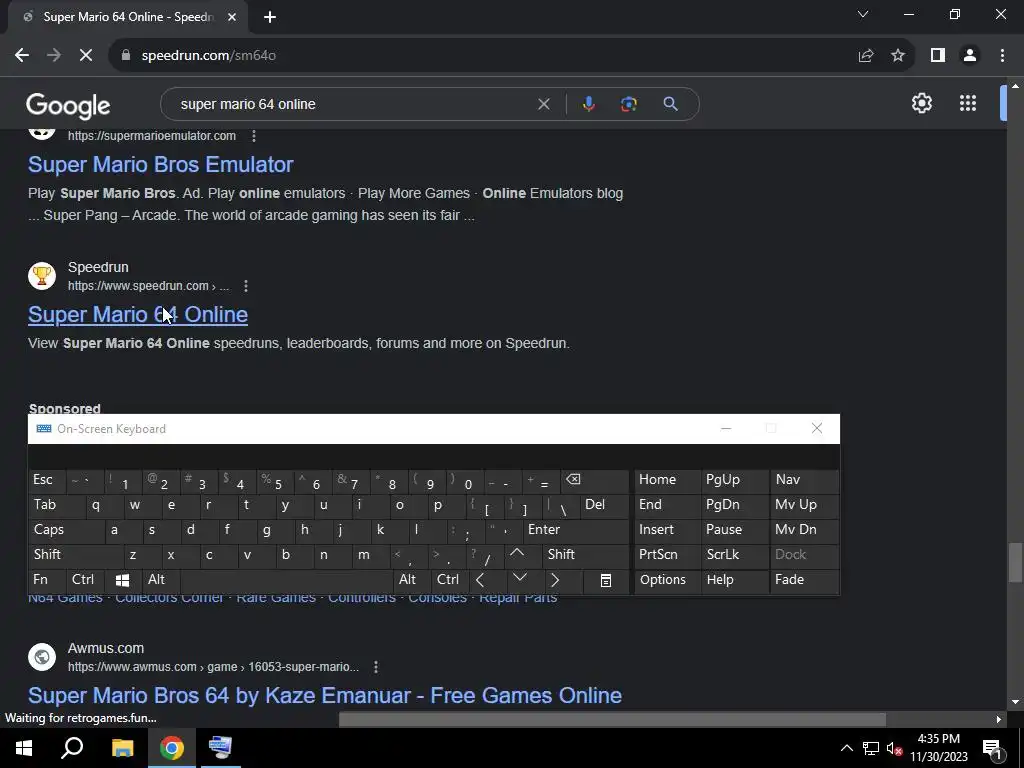This screenshot has width=1024, height=768.
Task: Open more options for supermarioemulator.com result
Action: pos(254,136)
